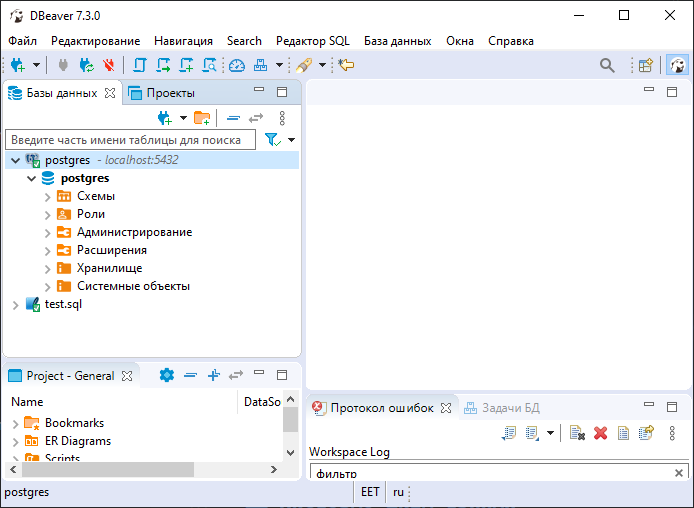Expand the Расширения folder
This screenshot has width=694, height=508.
coord(47,251)
